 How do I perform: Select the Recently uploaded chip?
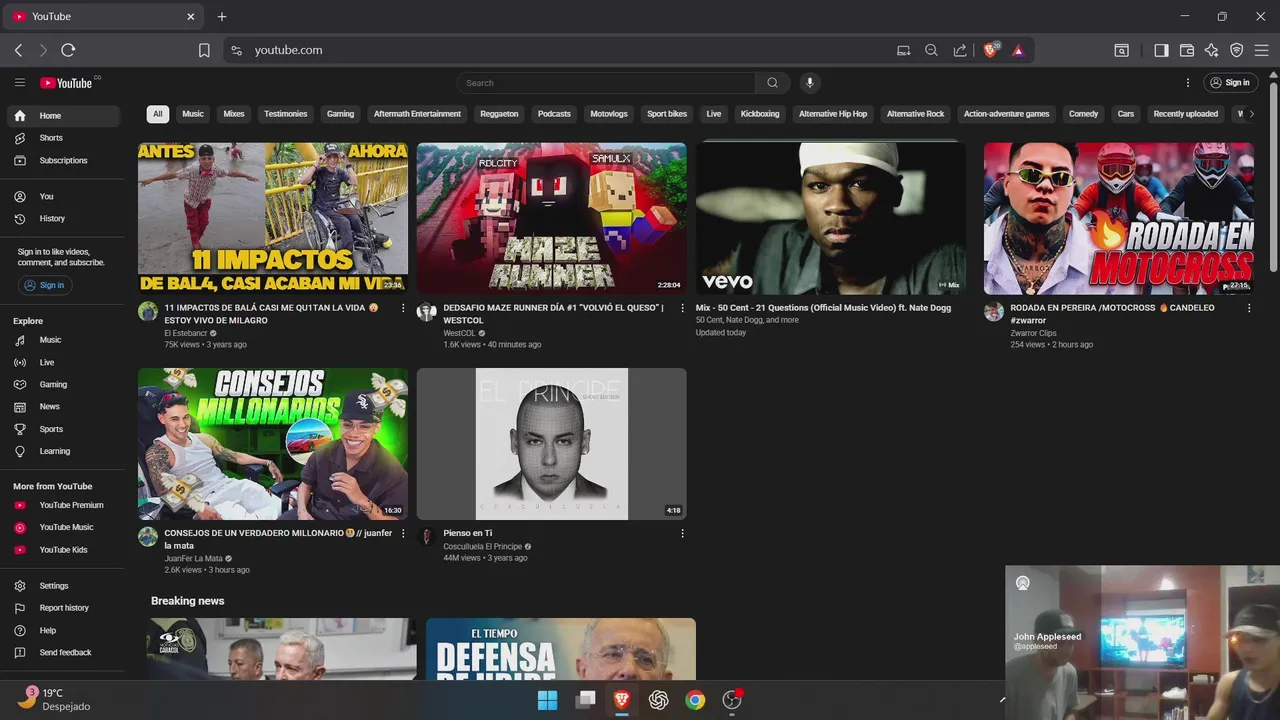coord(1186,114)
